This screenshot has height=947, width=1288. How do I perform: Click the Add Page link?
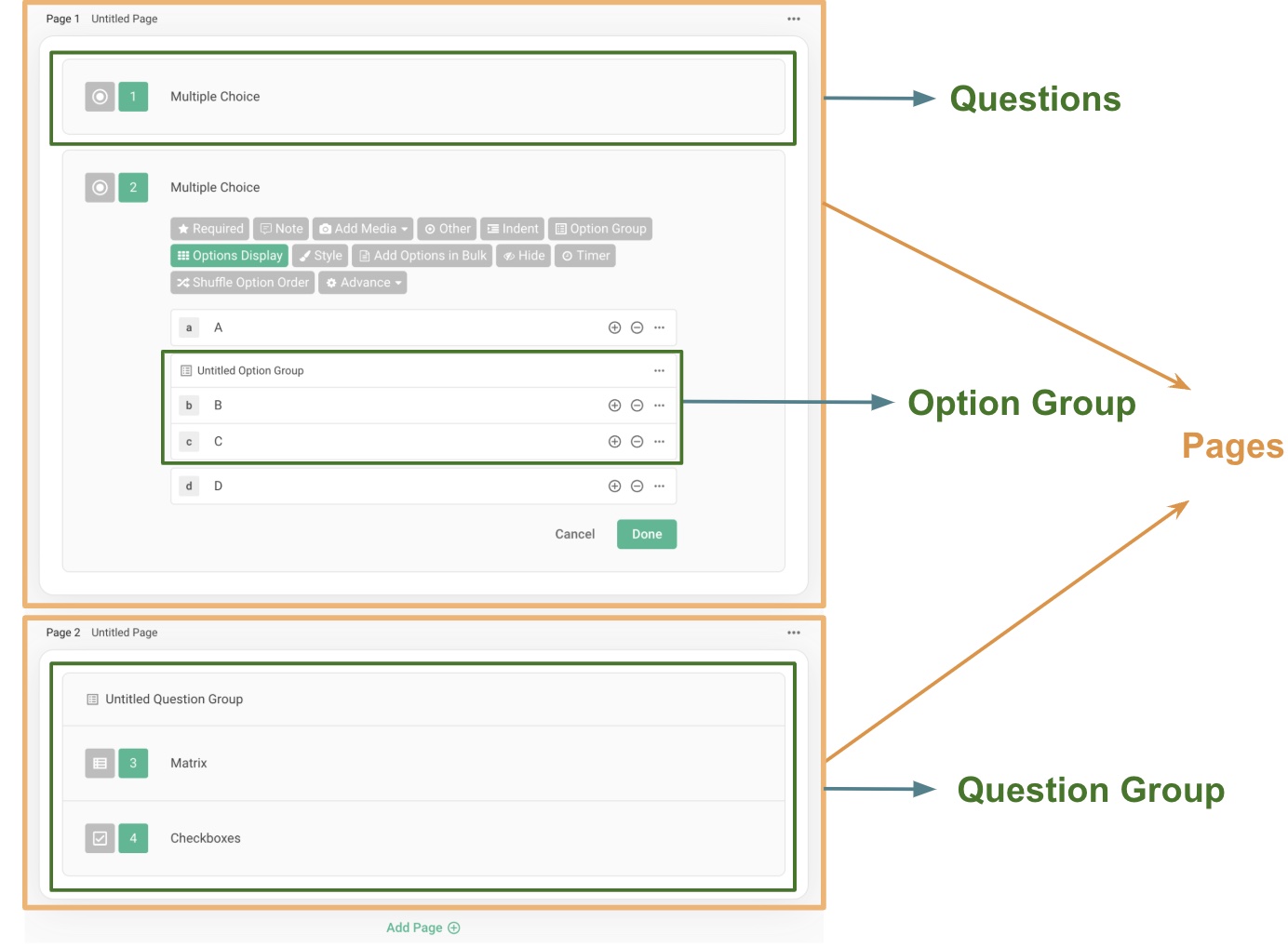point(423,927)
